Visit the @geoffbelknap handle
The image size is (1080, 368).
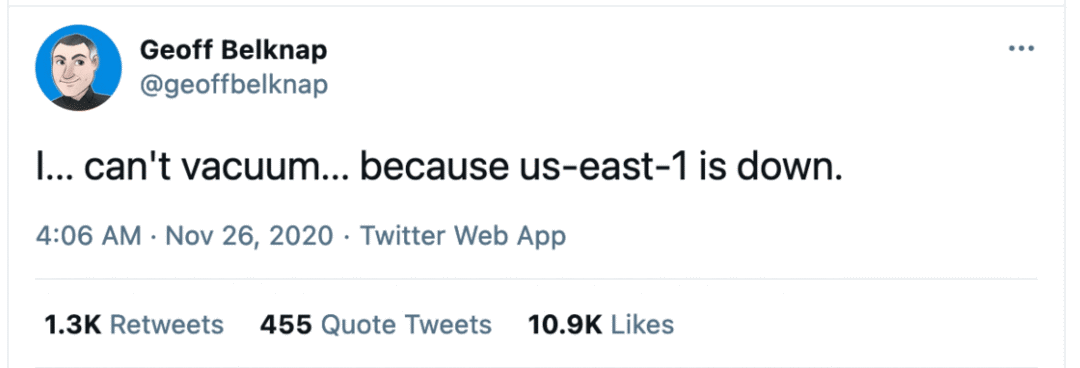233,85
